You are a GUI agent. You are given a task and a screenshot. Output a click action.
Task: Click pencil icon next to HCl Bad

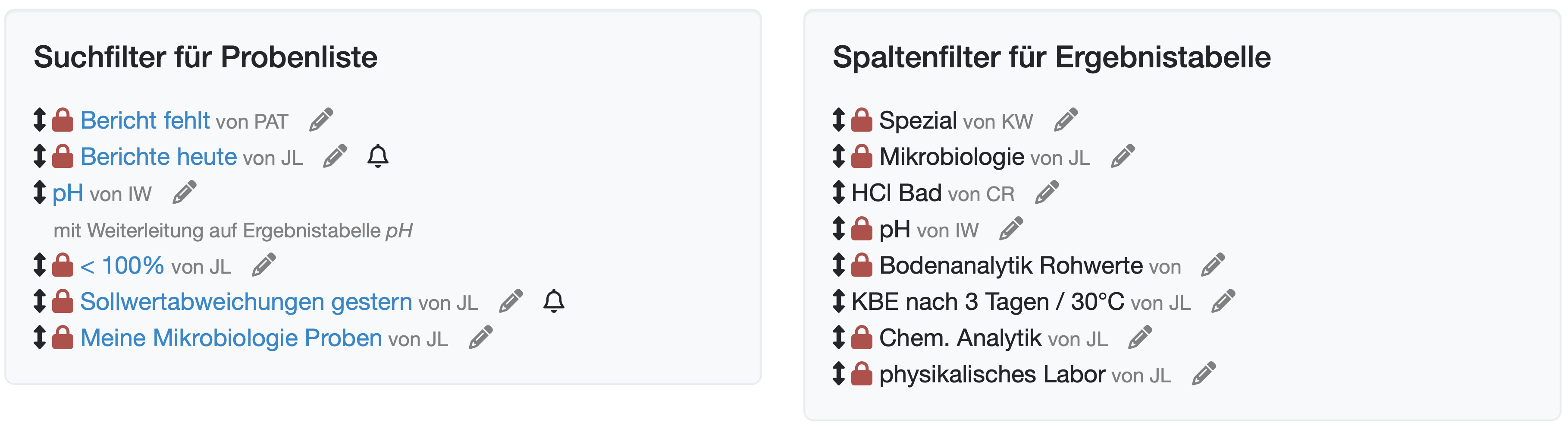click(1047, 192)
